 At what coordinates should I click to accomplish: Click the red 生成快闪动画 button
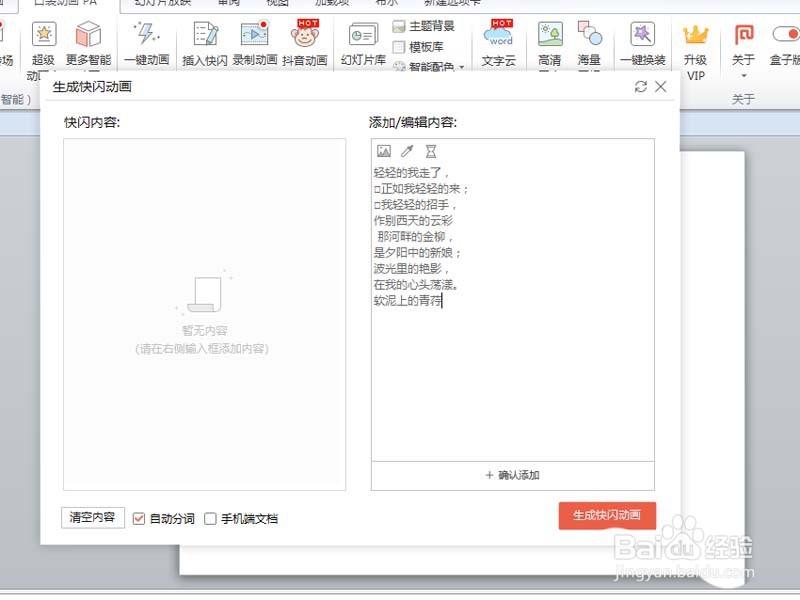point(607,515)
